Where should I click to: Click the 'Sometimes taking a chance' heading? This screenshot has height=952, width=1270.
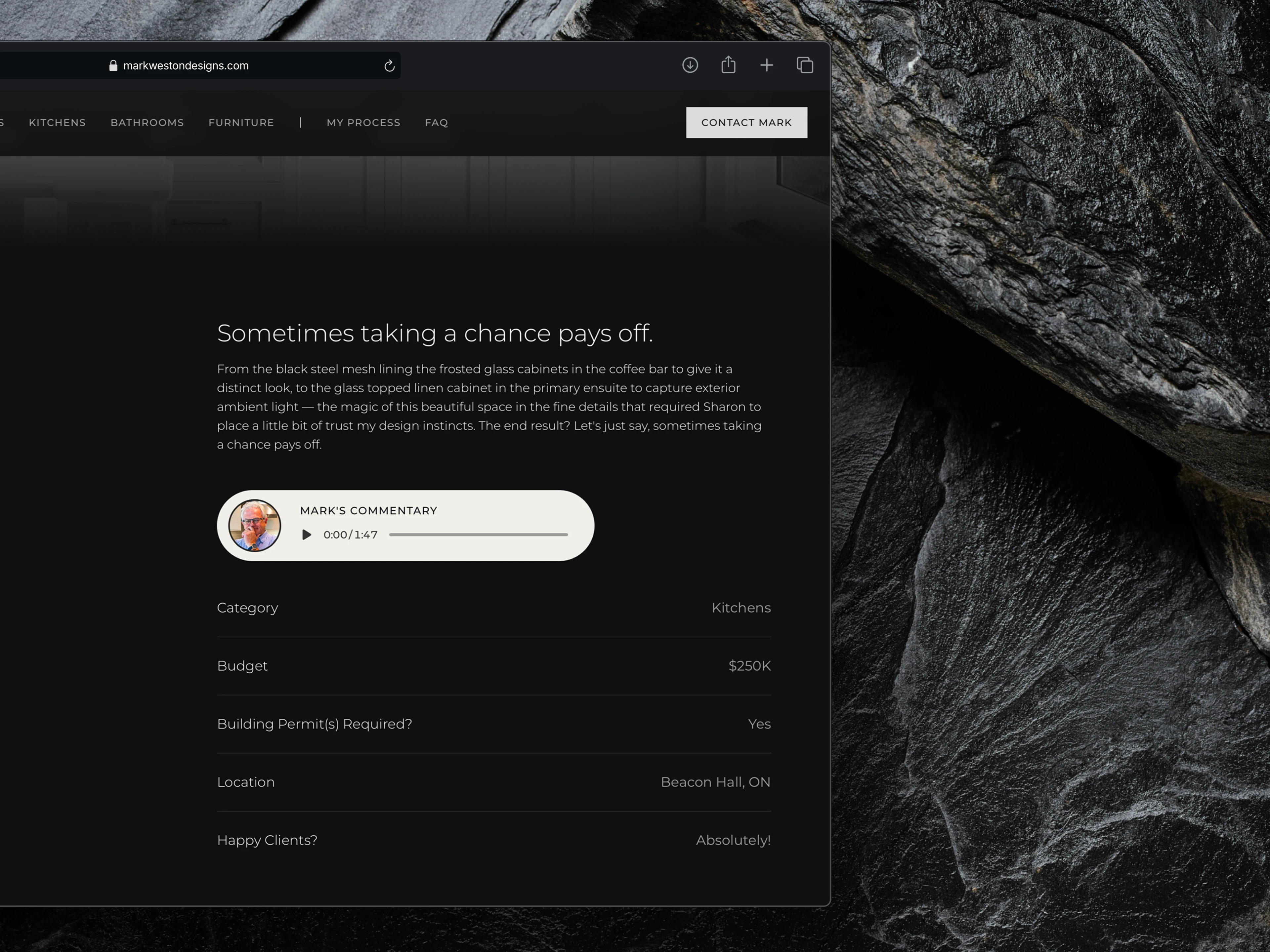pos(435,333)
